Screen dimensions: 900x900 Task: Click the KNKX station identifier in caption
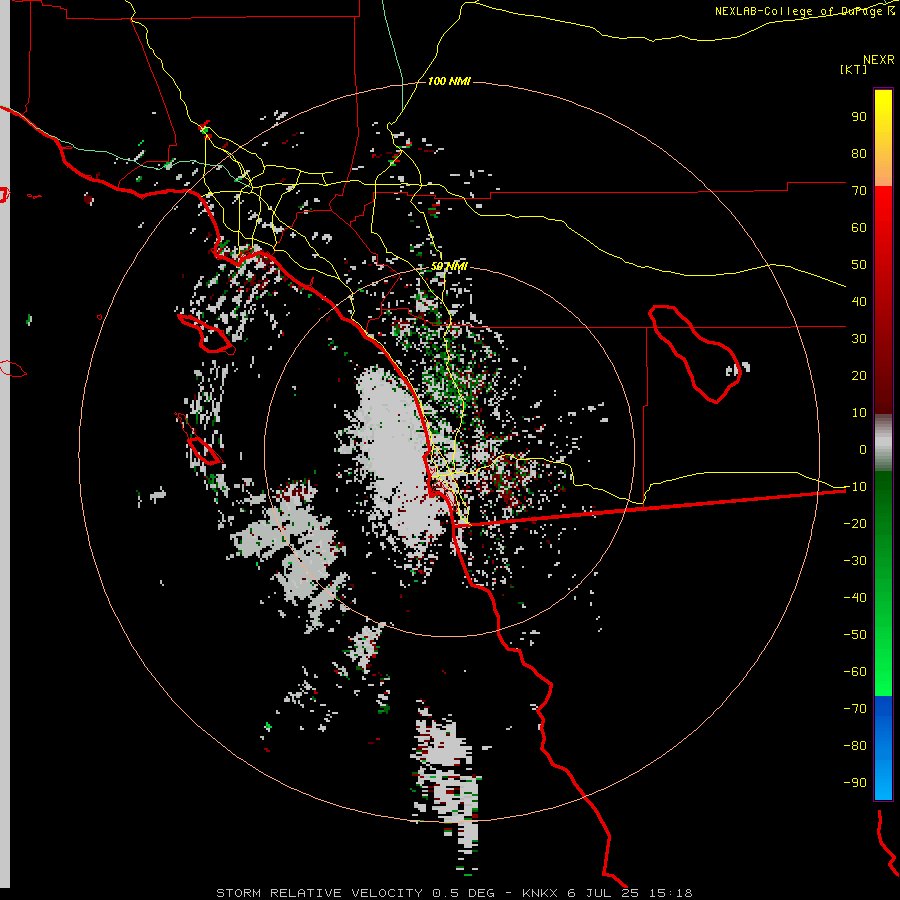pyautogui.click(x=541, y=893)
